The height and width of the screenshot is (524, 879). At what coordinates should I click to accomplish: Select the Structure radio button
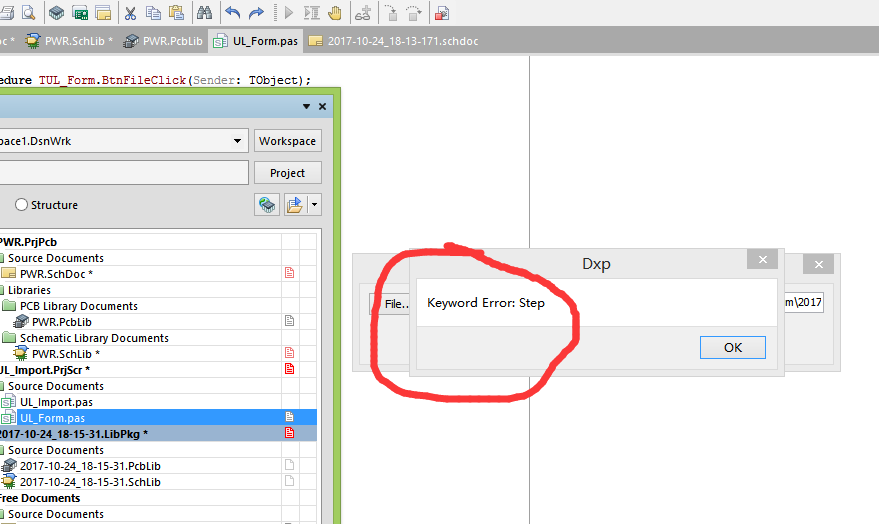tap(21, 205)
